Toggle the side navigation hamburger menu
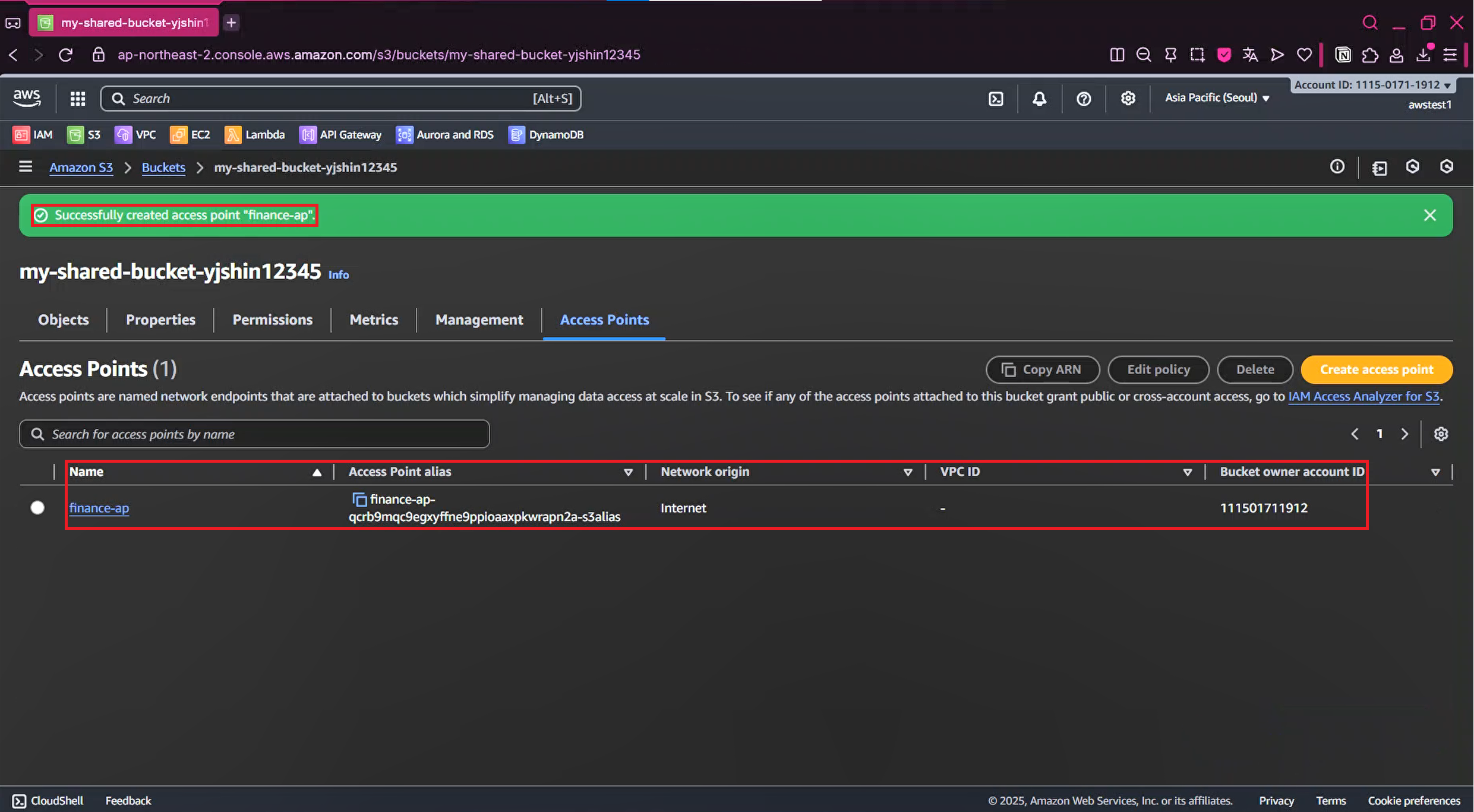The height and width of the screenshot is (812, 1474). (26, 167)
